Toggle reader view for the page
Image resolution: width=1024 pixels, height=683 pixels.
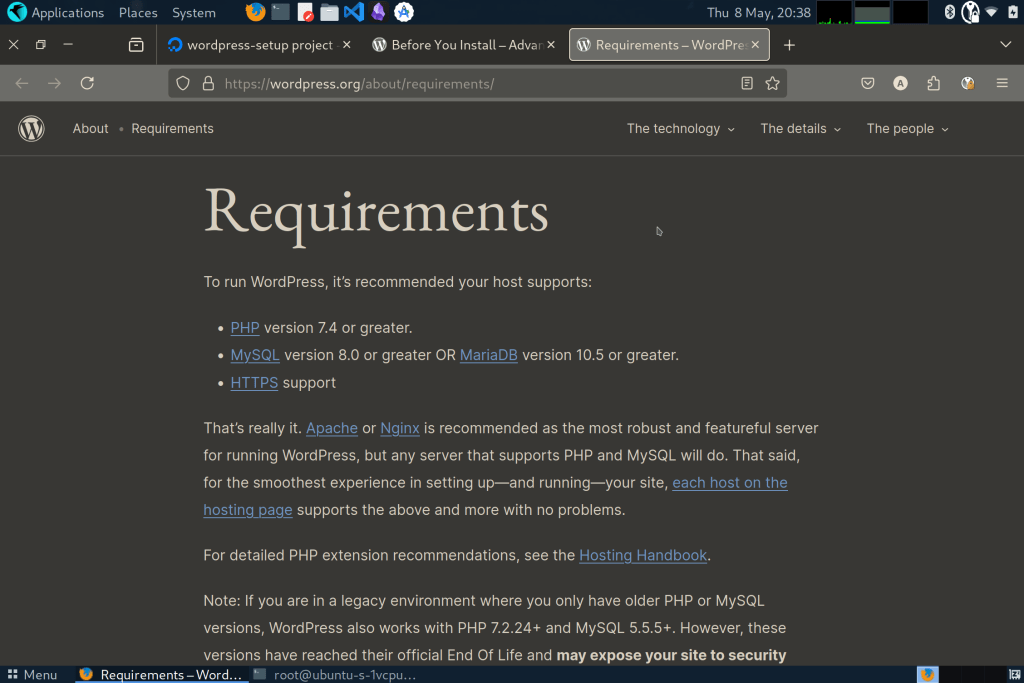746,83
